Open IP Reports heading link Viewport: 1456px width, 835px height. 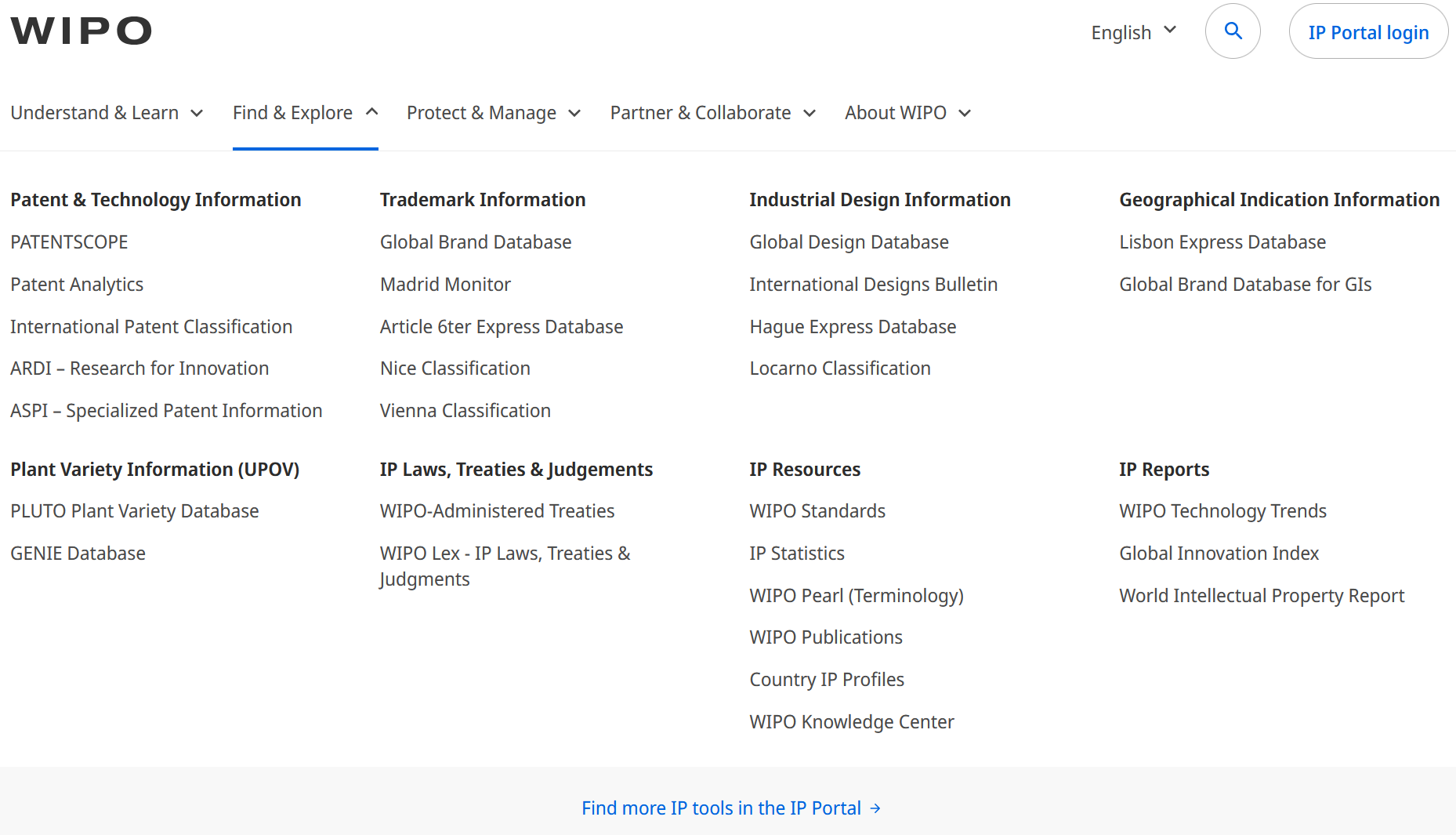[1164, 470]
